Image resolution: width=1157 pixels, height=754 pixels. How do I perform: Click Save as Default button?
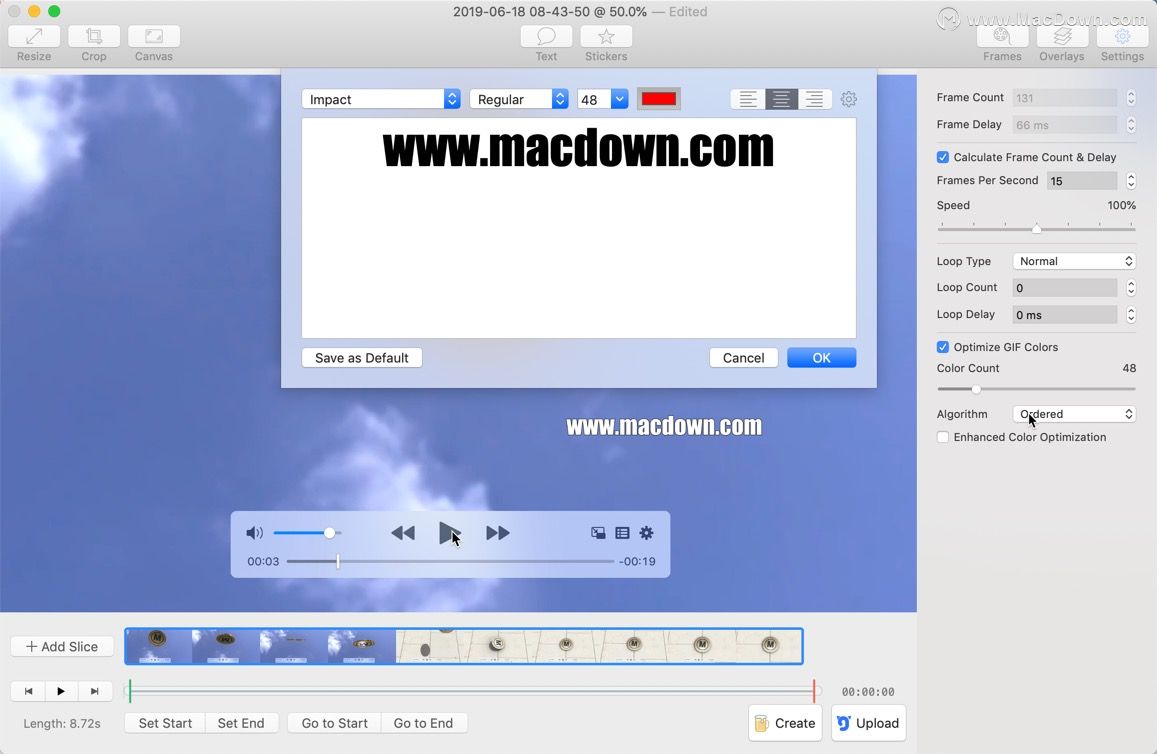[362, 358]
